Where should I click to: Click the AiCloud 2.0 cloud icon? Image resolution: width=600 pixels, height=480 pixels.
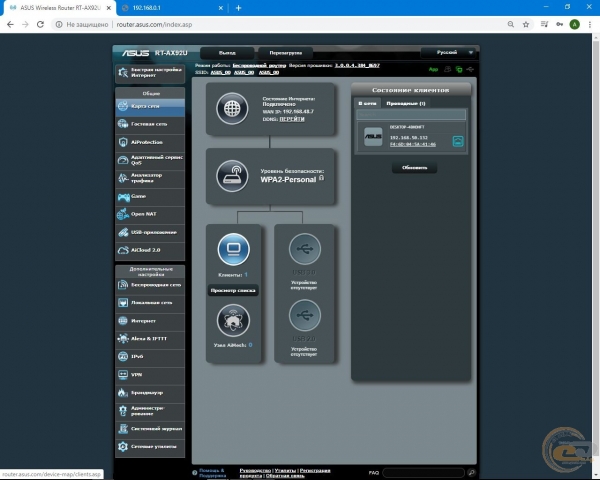[123, 250]
